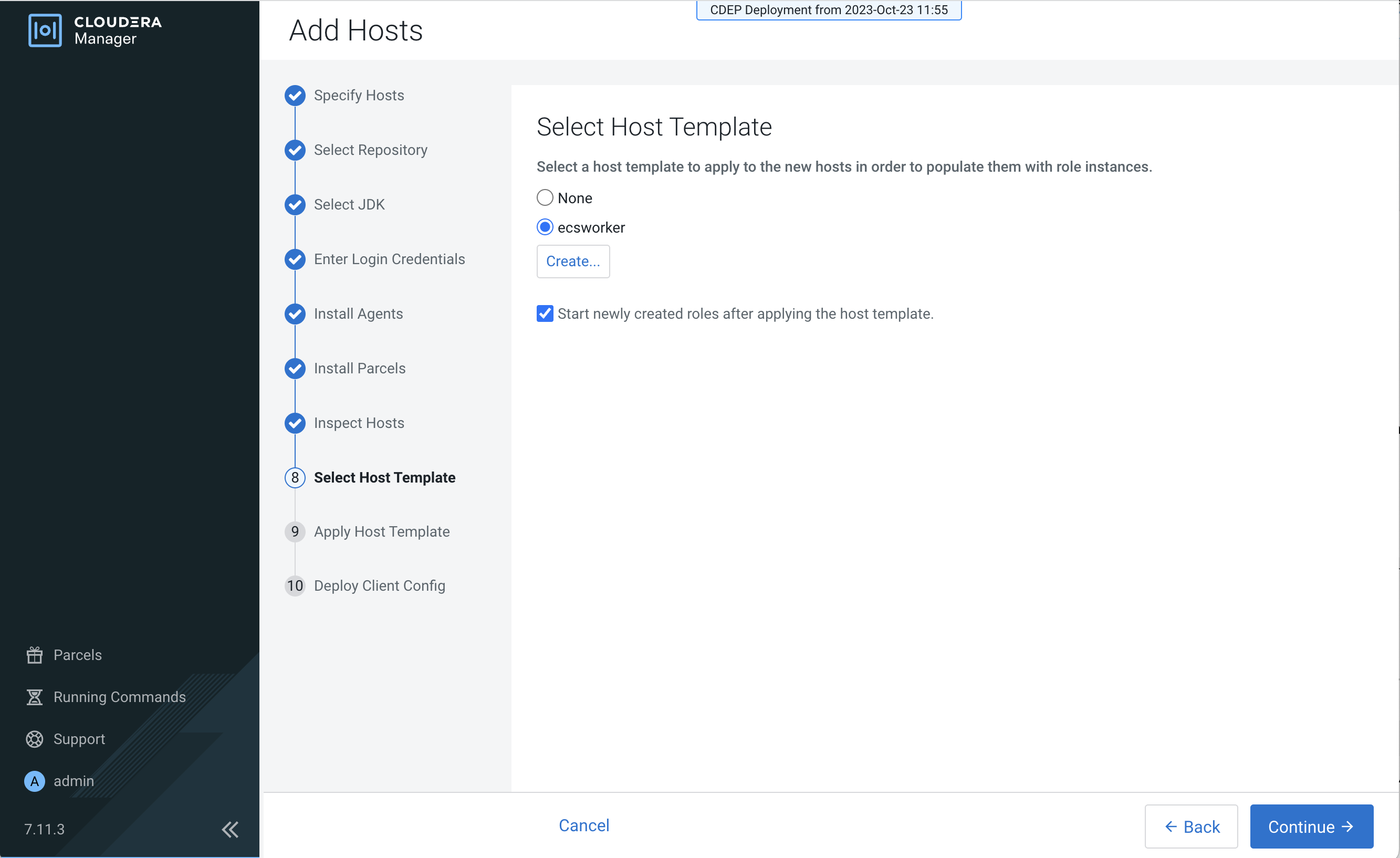Open Support lifebuoy icon
Image resolution: width=1400 pixels, height=858 pixels.
(x=35, y=739)
